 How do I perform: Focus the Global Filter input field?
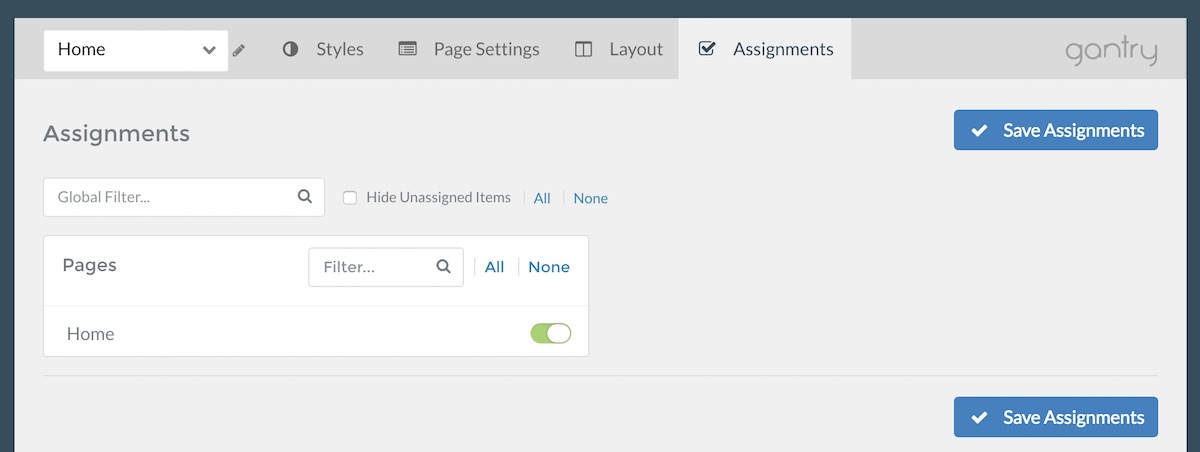coord(184,197)
